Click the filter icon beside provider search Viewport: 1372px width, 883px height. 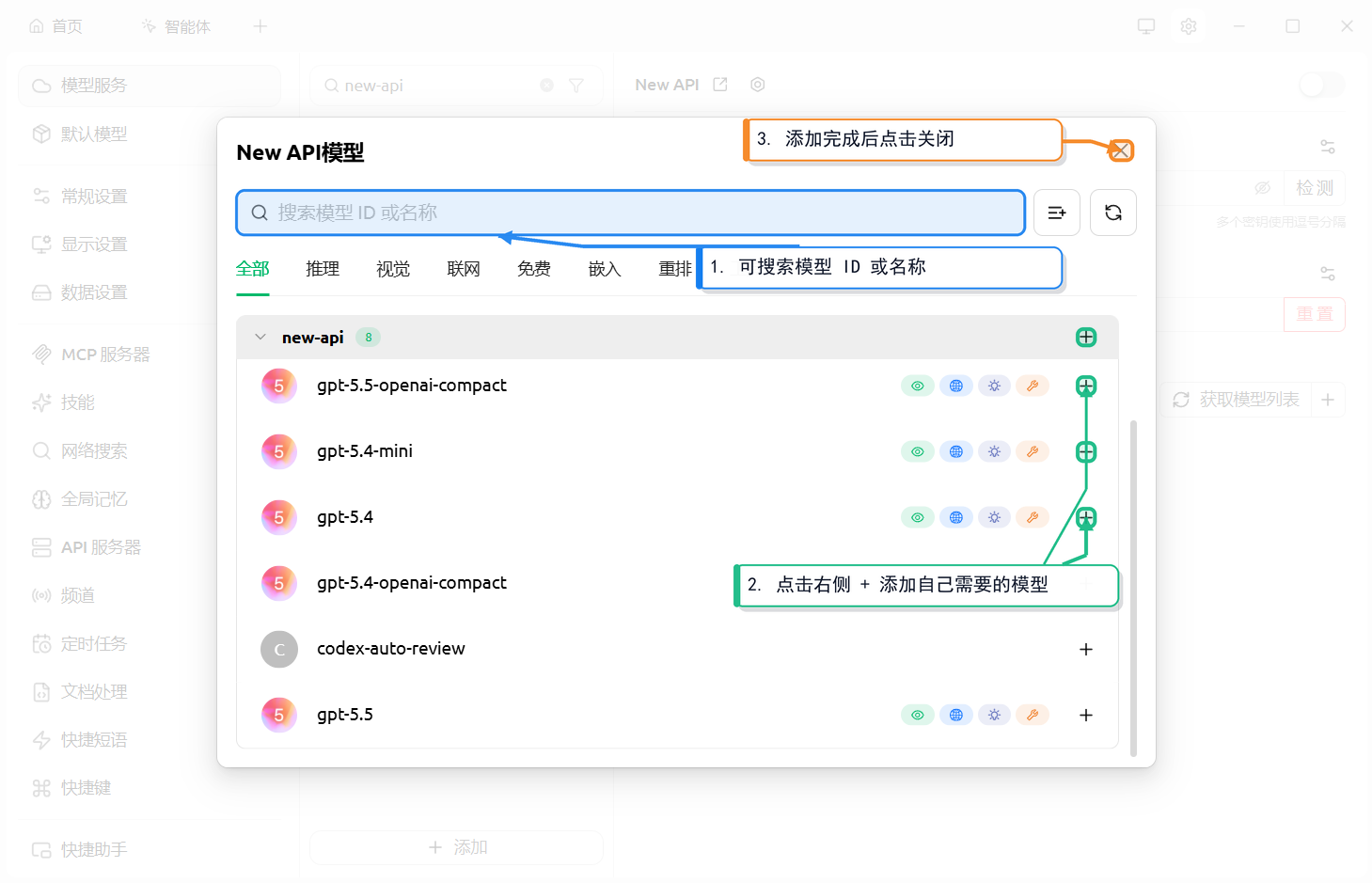pyautogui.click(x=576, y=86)
